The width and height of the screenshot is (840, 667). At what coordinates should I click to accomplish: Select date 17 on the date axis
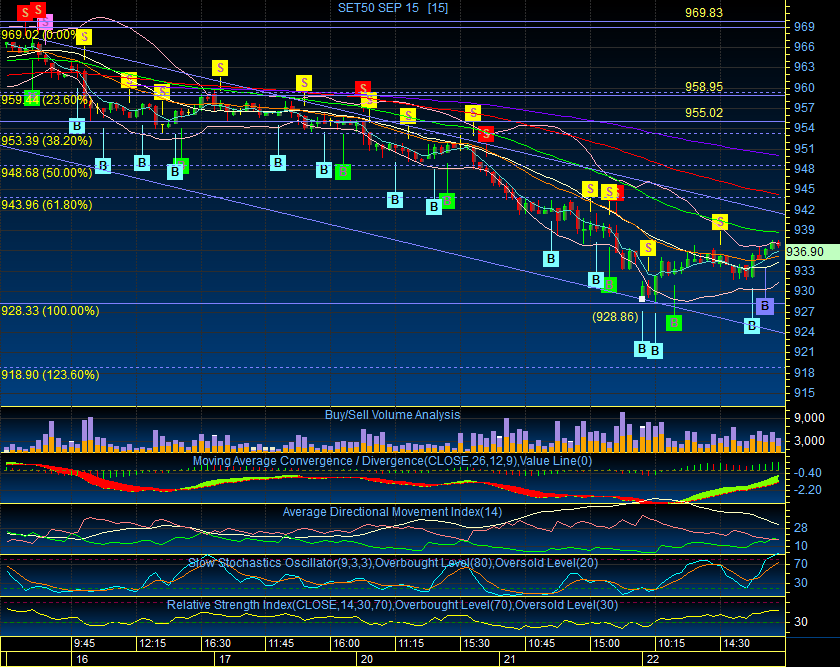coord(225,659)
